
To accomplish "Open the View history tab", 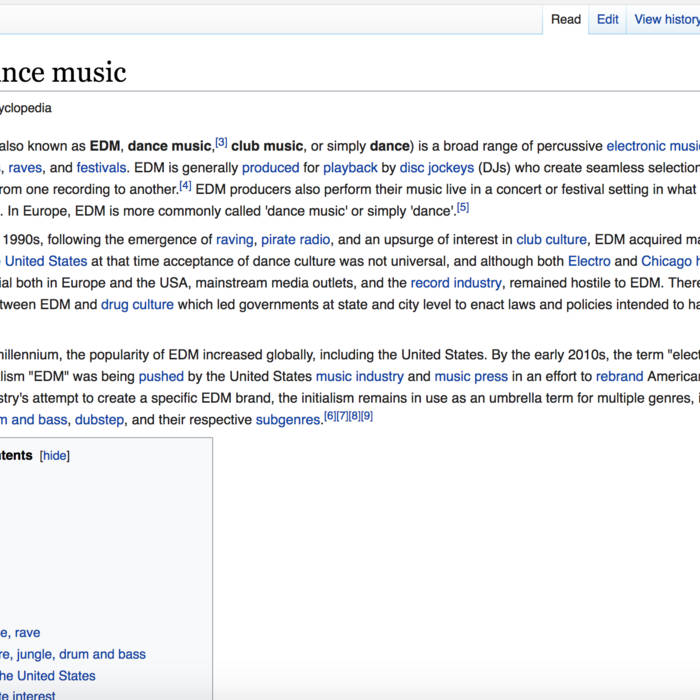I will coord(666,19).
